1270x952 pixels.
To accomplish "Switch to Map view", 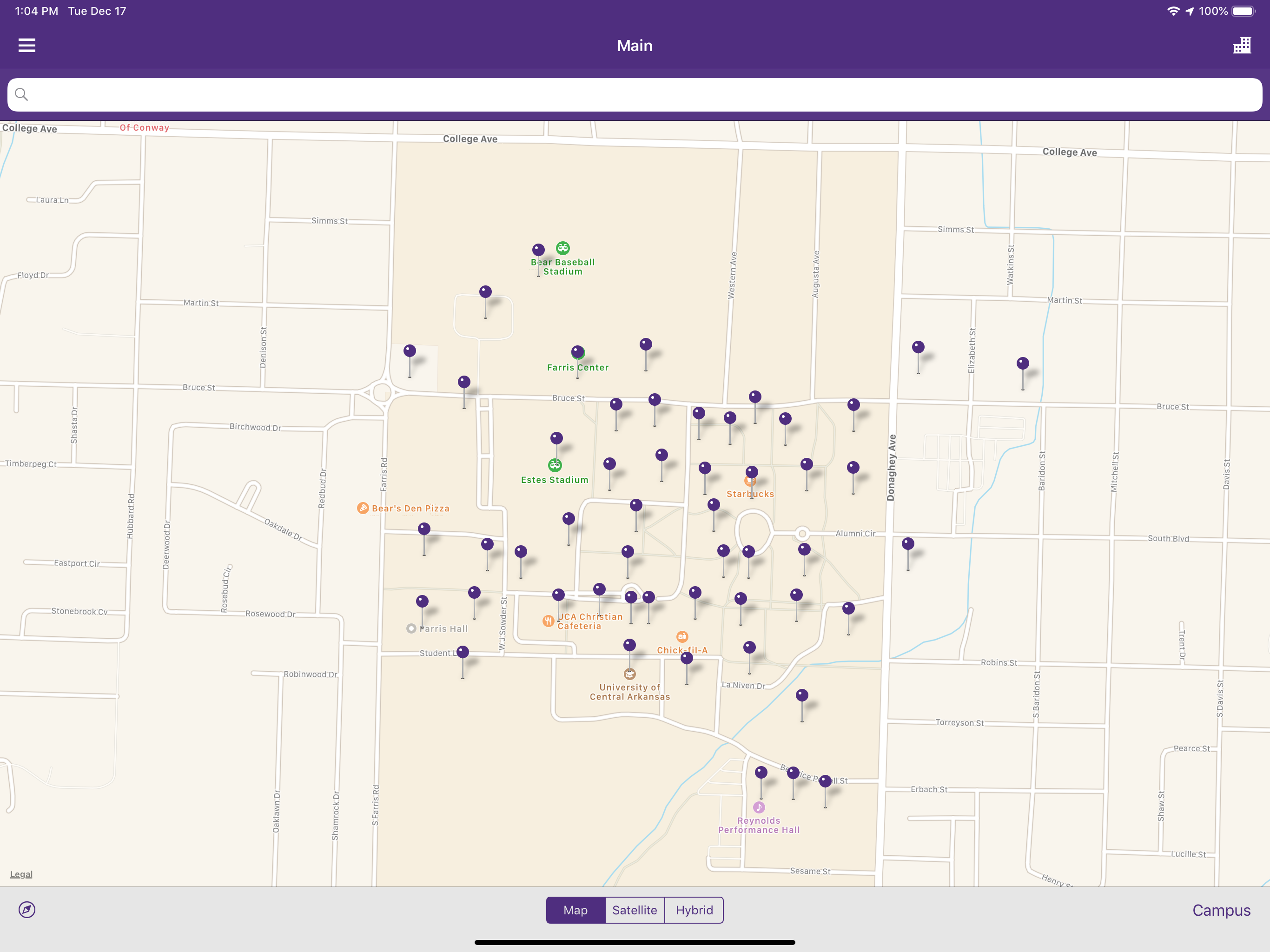I will pyautogui.click(x=575, y=910).
